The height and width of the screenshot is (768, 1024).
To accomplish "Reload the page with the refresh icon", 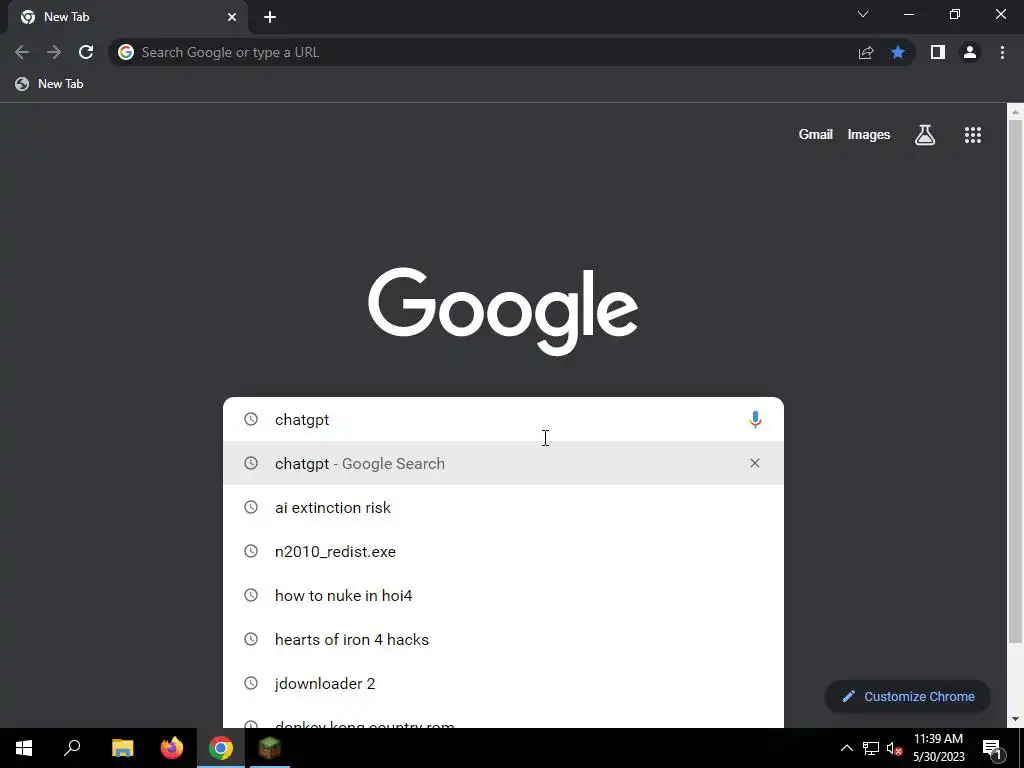I will pos(86,52).
